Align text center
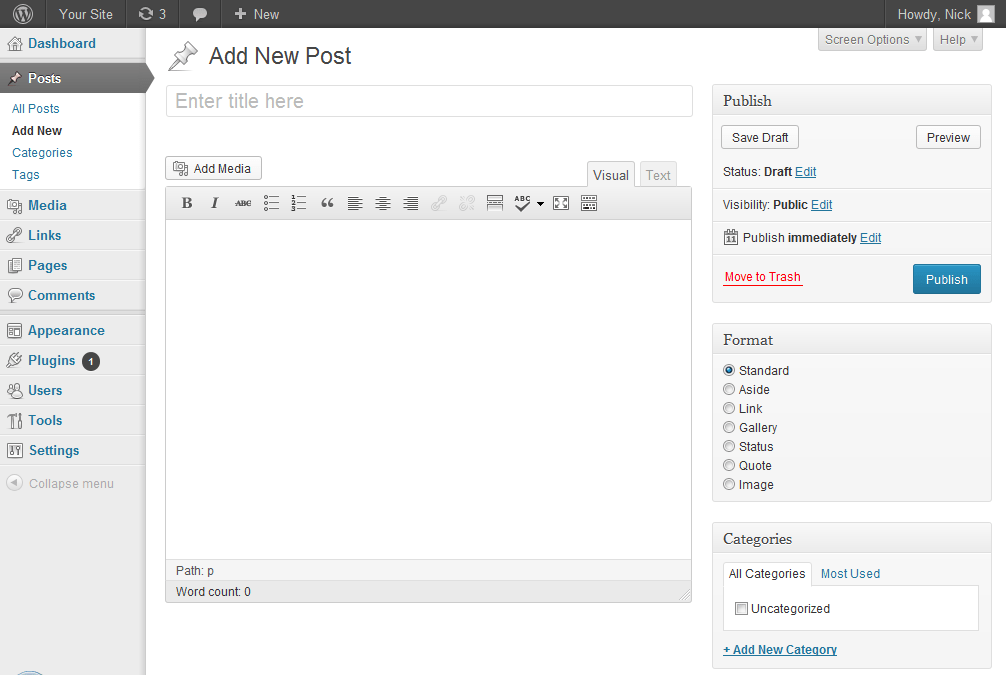 (x=383, y=203)
